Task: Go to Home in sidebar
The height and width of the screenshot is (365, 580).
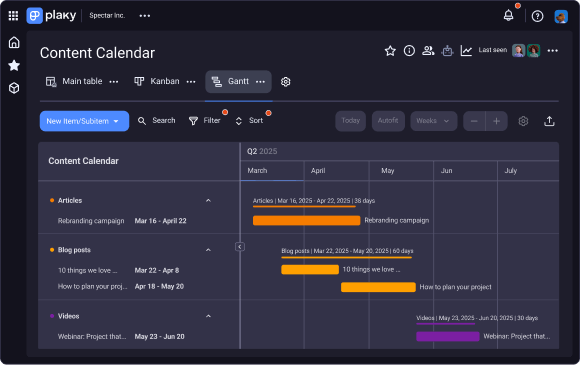Action: pos(14,42)
